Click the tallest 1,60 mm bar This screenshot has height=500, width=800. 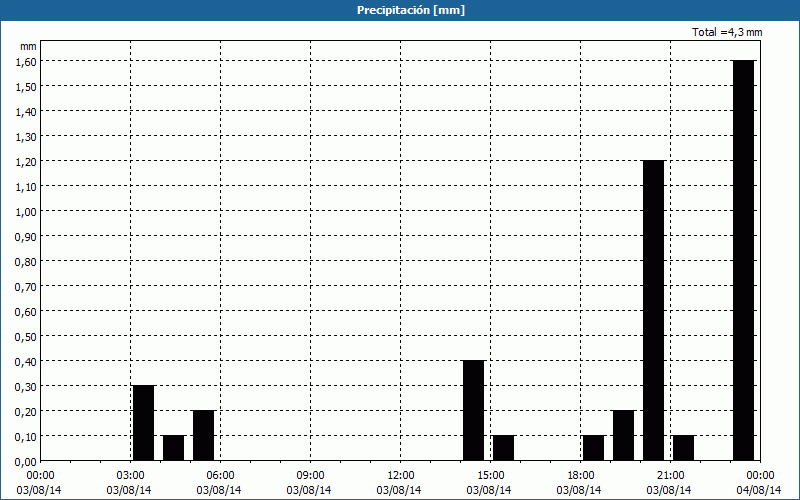pyautogui.click(x=743, y=260)
